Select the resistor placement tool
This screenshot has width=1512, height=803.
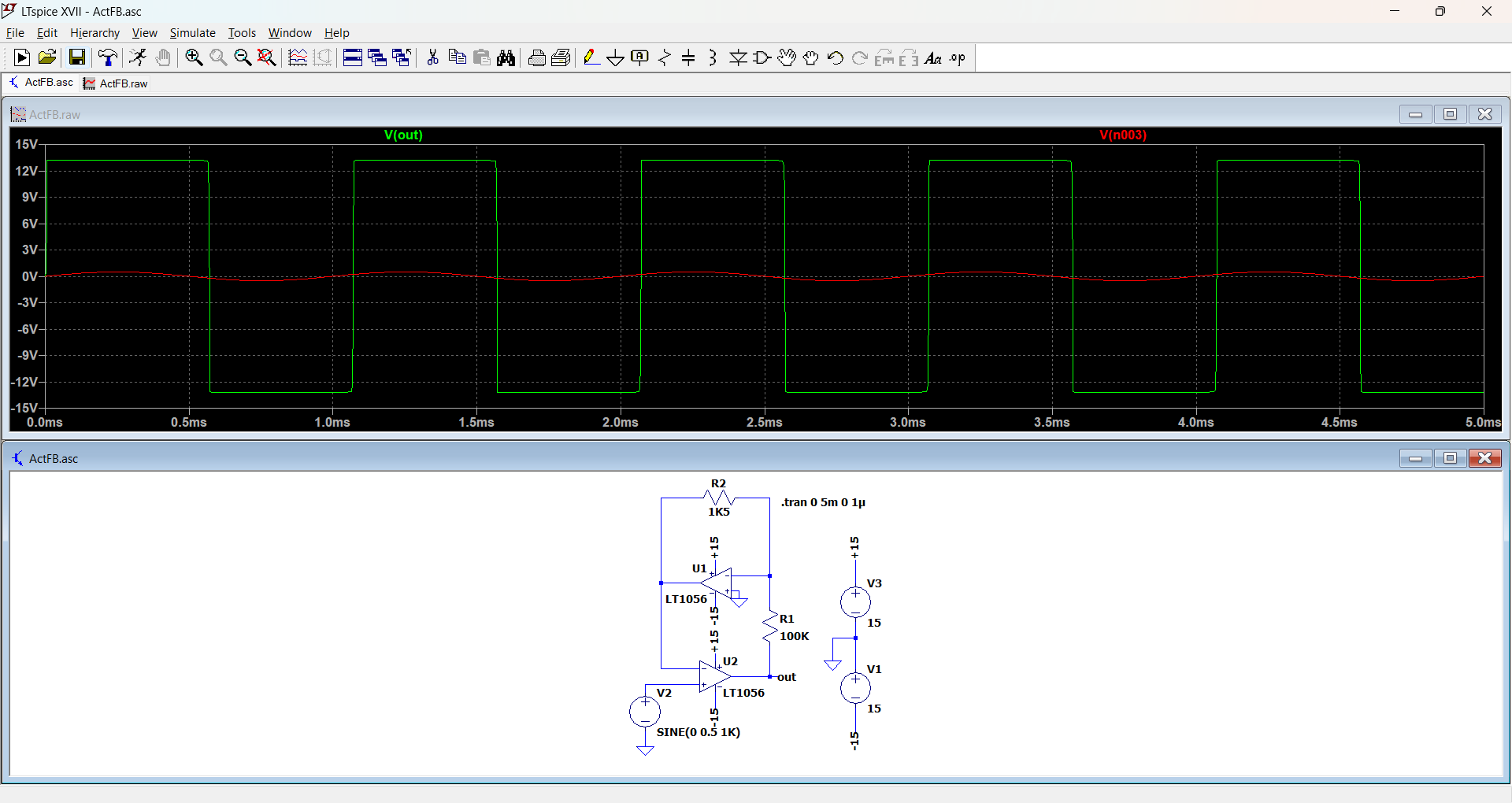click(x=665, y=57)
